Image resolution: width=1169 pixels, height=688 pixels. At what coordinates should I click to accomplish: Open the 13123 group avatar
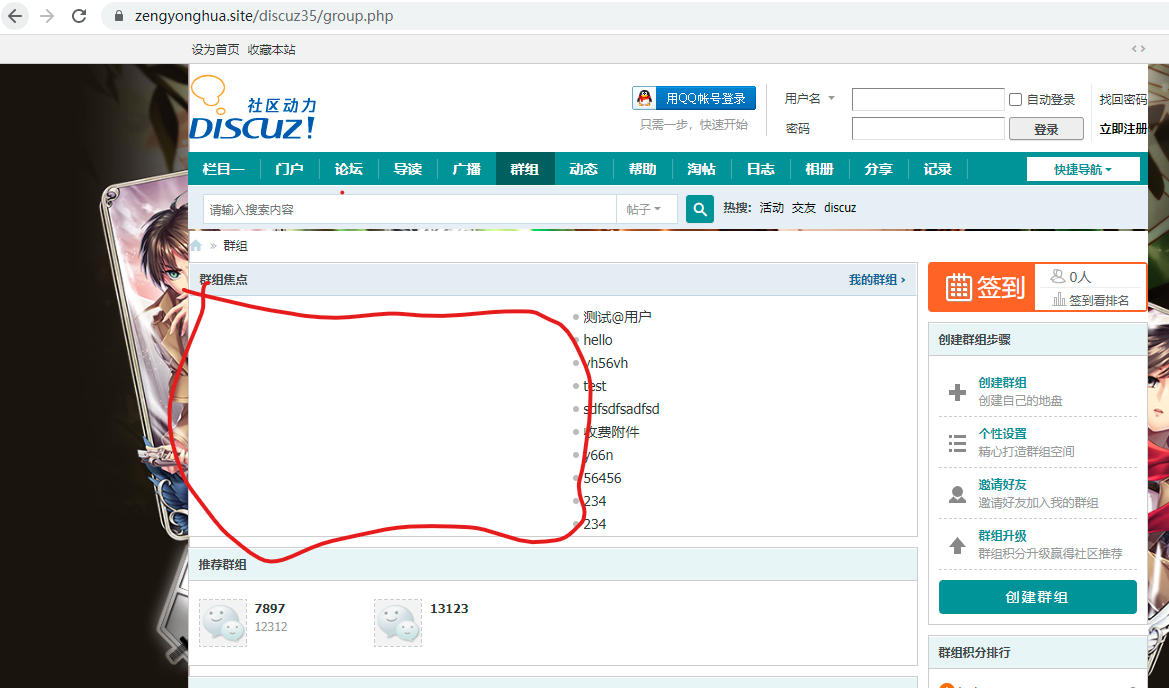coord(398,622)
